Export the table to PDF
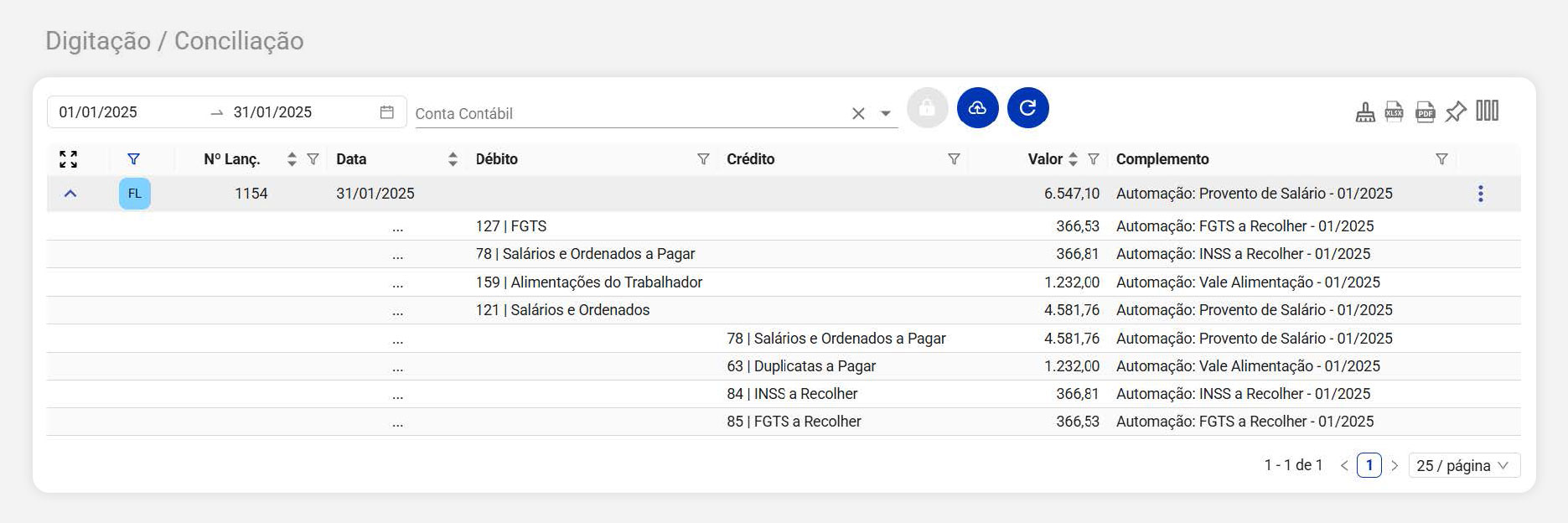1568x523 pixels. coord(1425,111)
